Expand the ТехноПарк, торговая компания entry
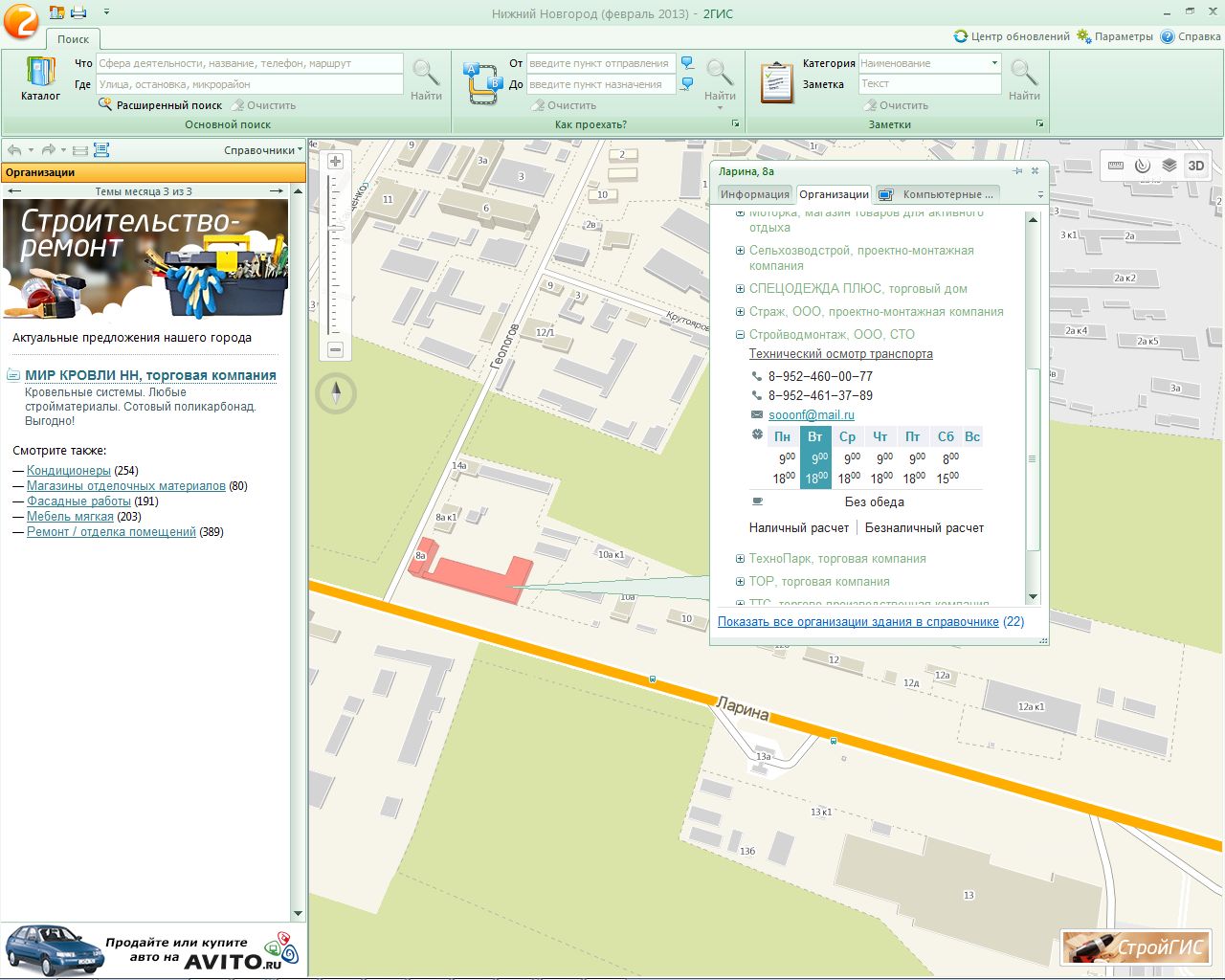This screenshot has height=980, width=1225. [740, 559]
